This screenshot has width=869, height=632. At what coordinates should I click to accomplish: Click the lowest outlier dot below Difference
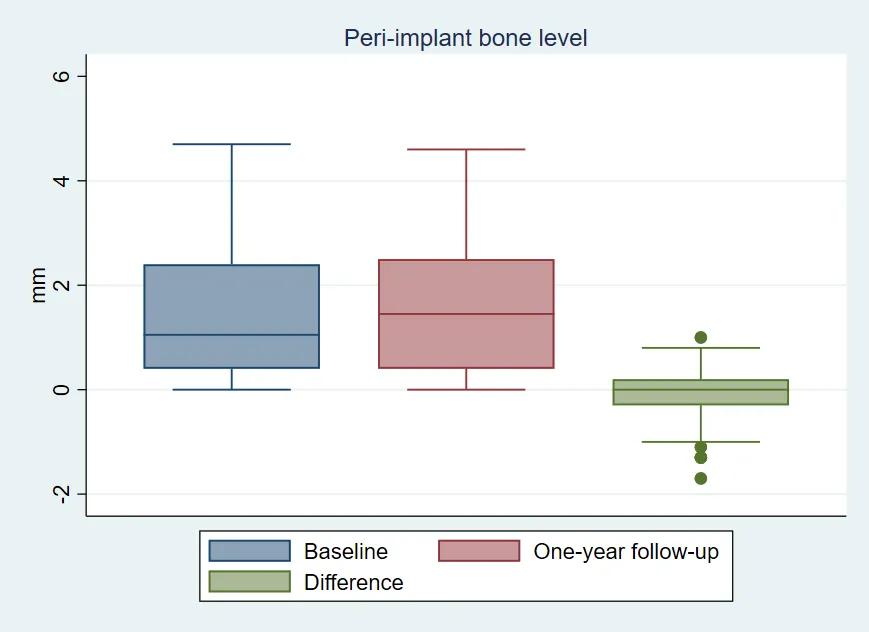(x=701, y=478)
